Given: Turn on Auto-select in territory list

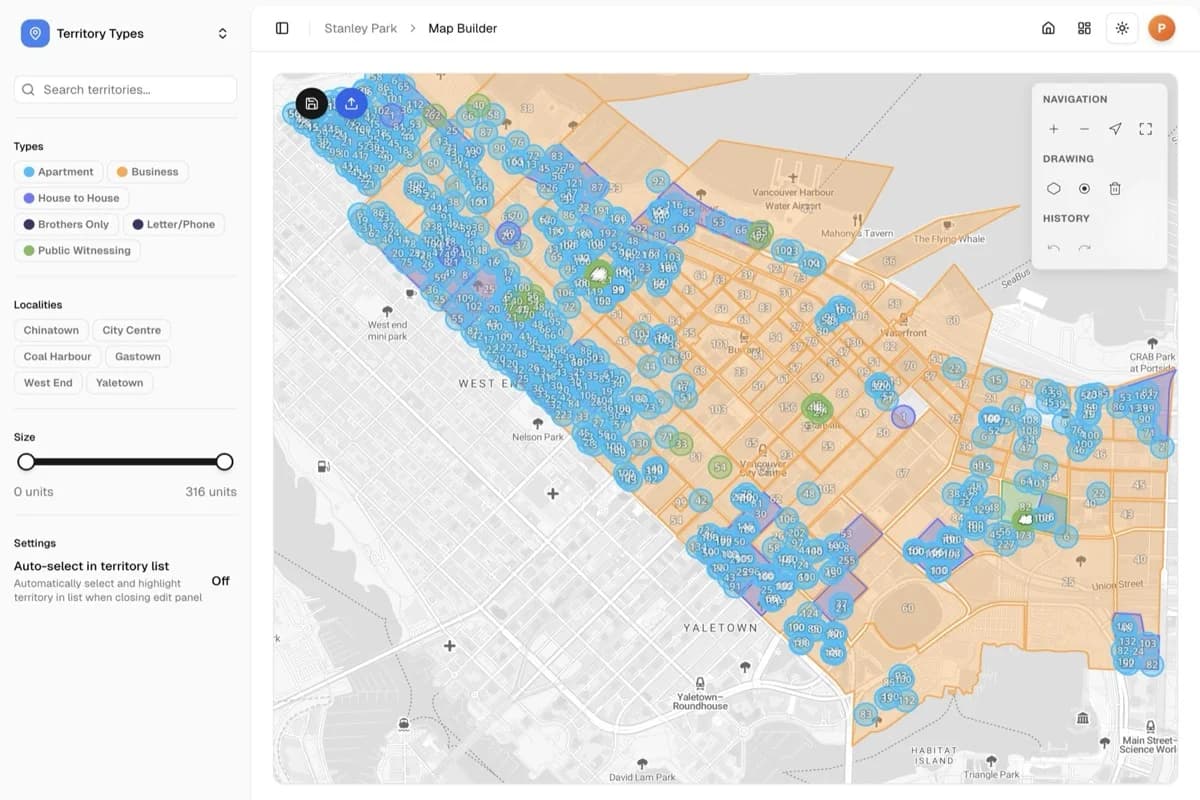Looking at the screenshot, I should 219,580.
